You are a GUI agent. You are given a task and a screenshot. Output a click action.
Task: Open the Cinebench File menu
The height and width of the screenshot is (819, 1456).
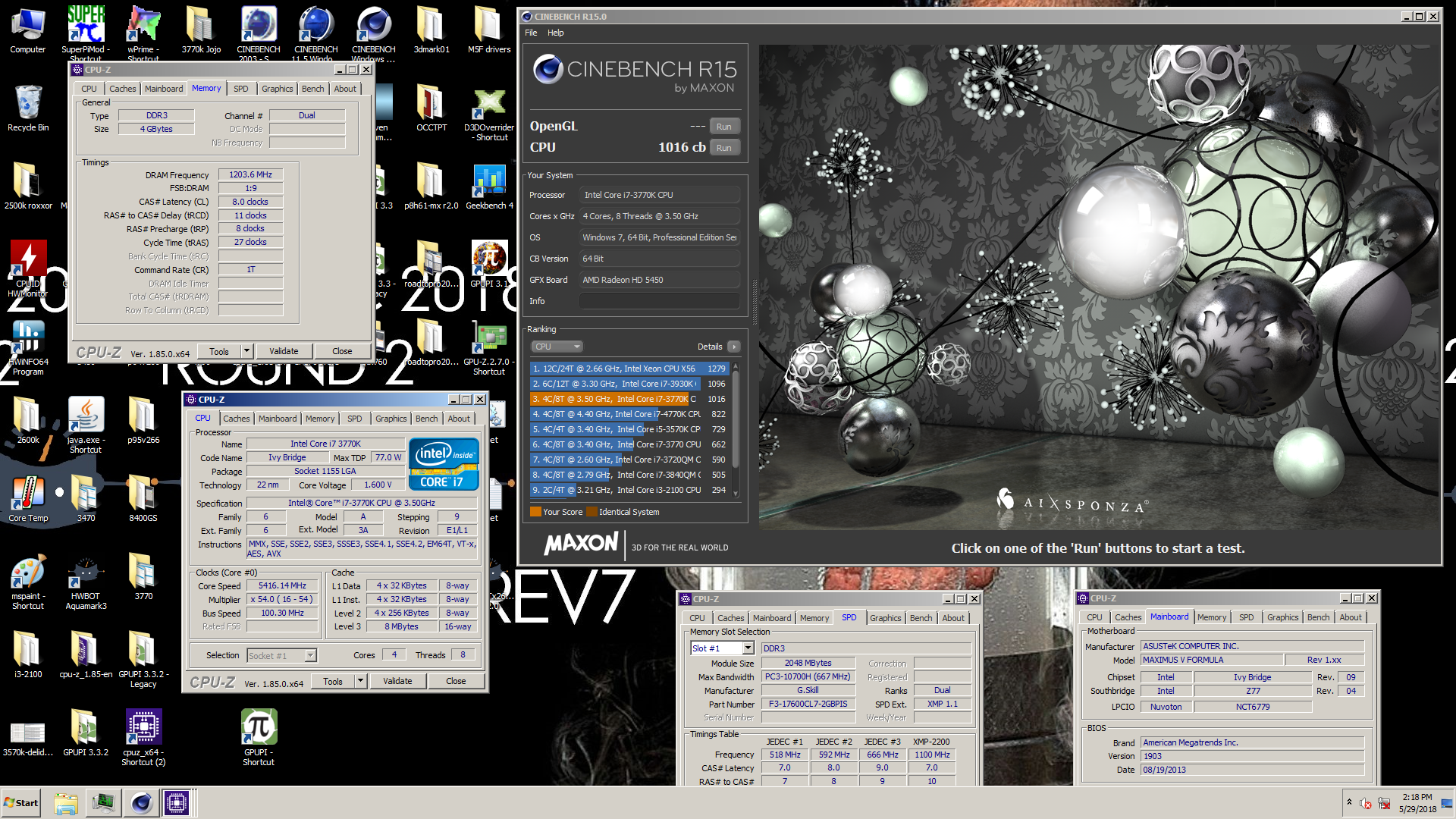pyautogui.click(x=531, y=33)
